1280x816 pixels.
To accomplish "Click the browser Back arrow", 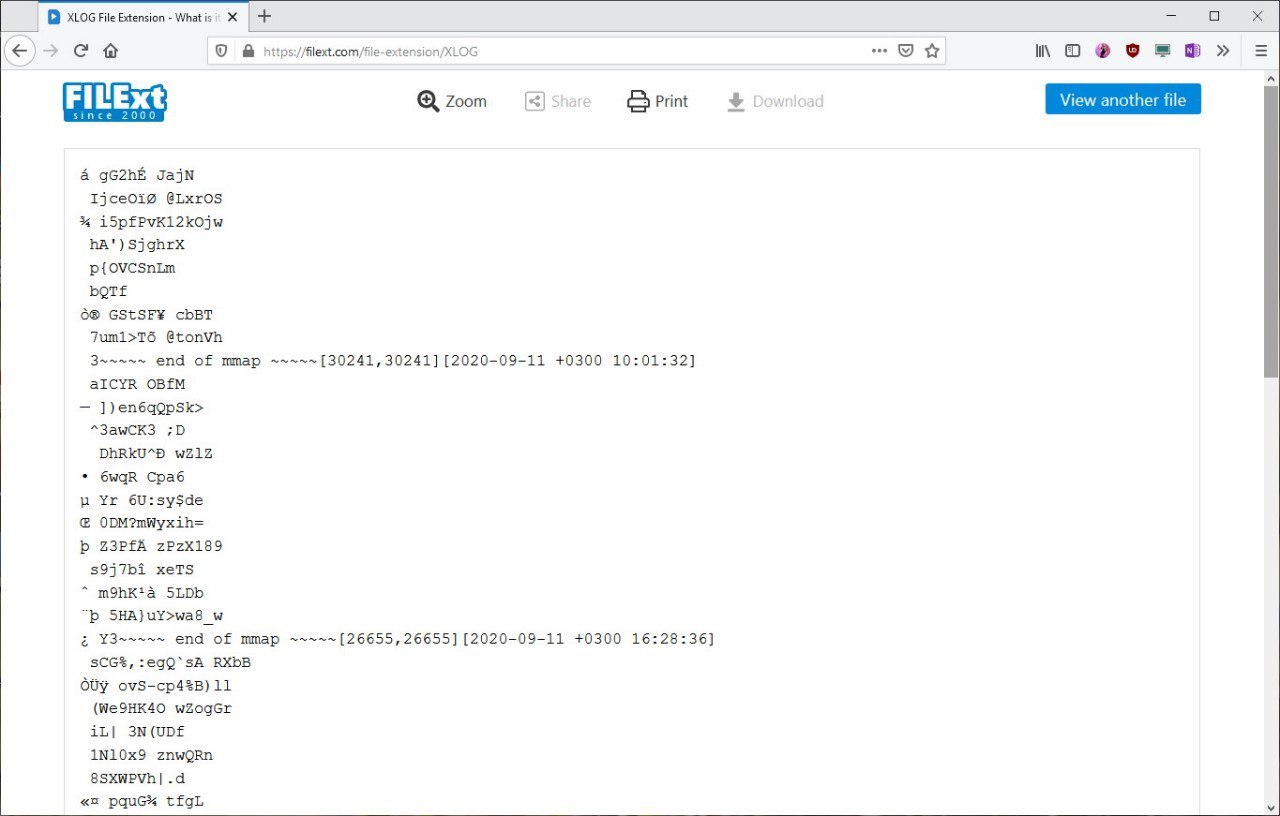I will (20, 51).
